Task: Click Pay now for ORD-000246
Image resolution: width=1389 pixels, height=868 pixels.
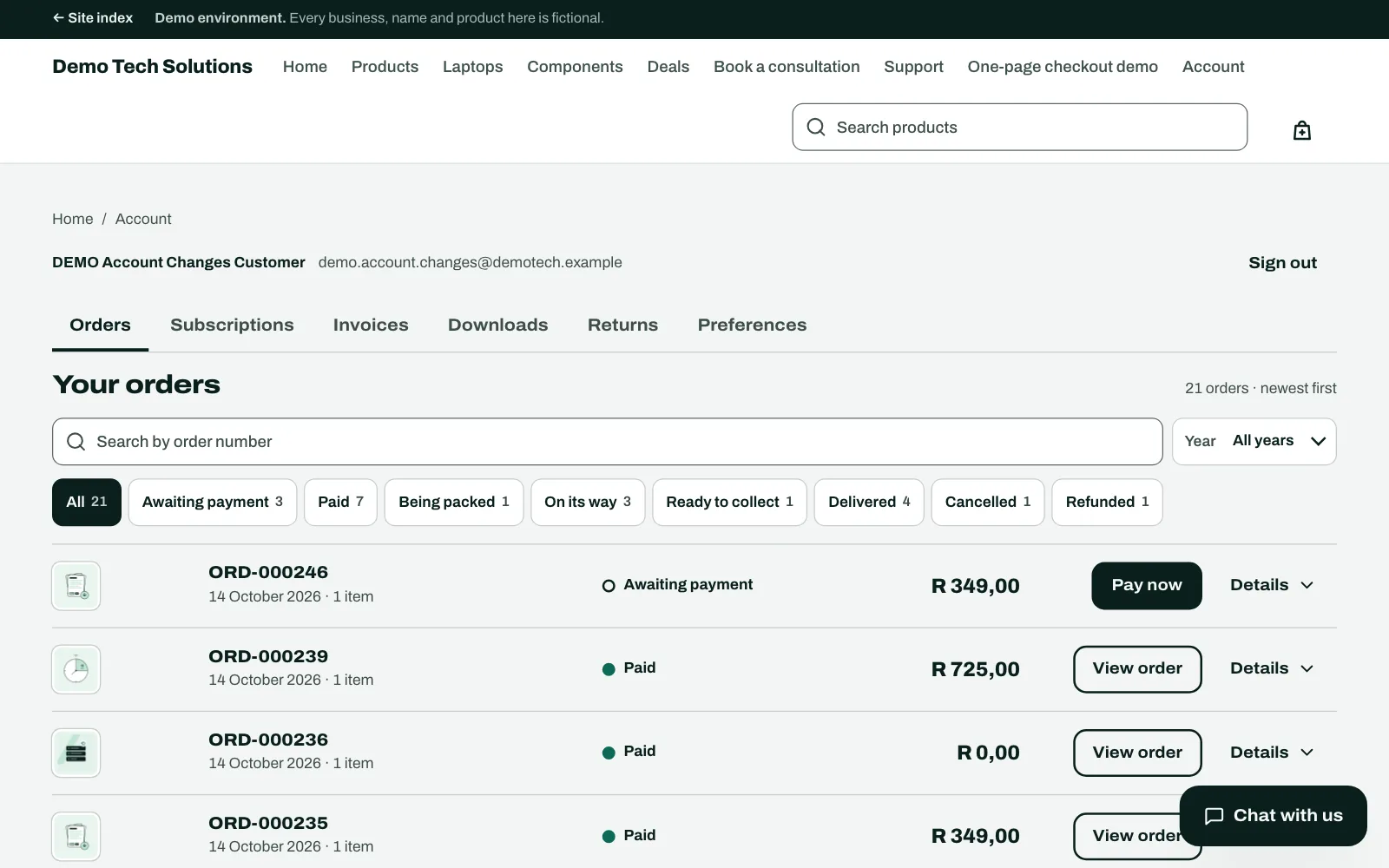Action: click(x=1147, y=585)
